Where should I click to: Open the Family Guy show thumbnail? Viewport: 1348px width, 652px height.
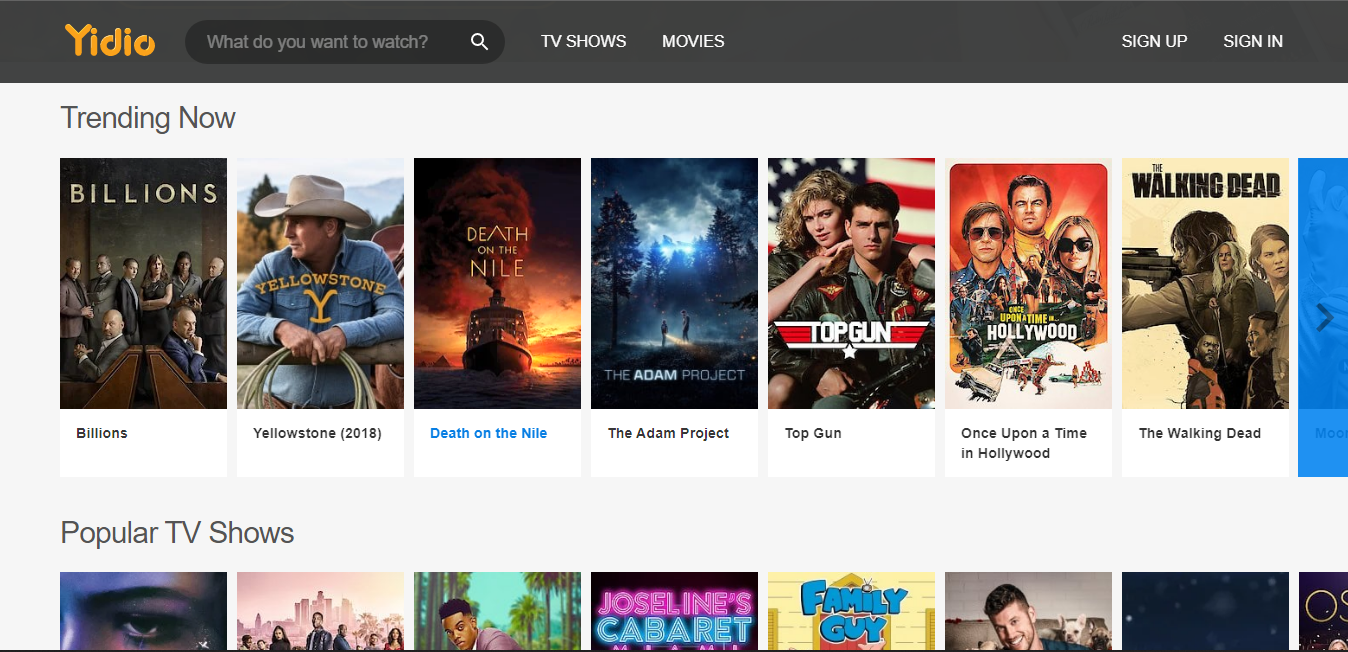[851, 611]
